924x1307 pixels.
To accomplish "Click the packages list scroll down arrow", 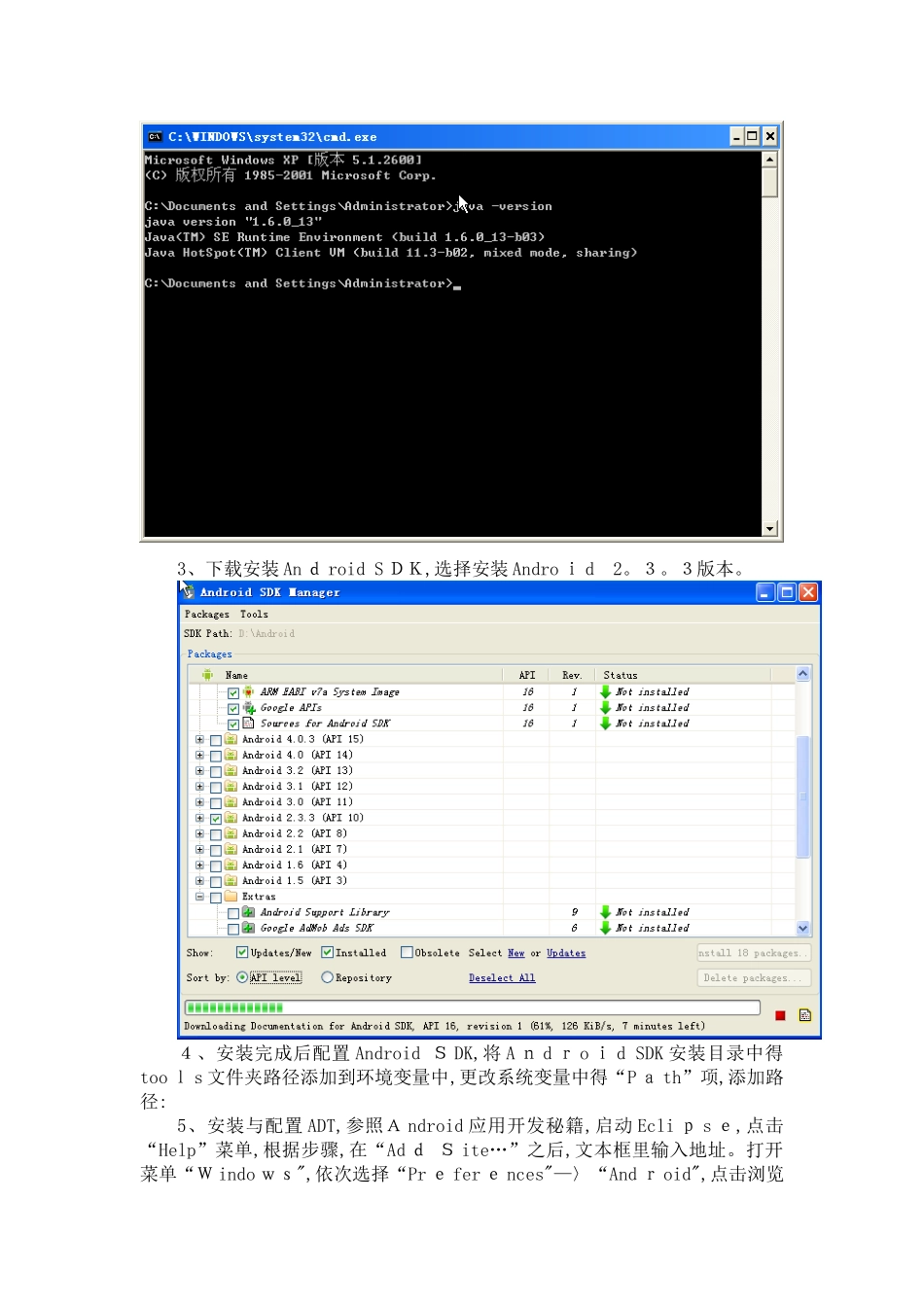I will (802, 928).
